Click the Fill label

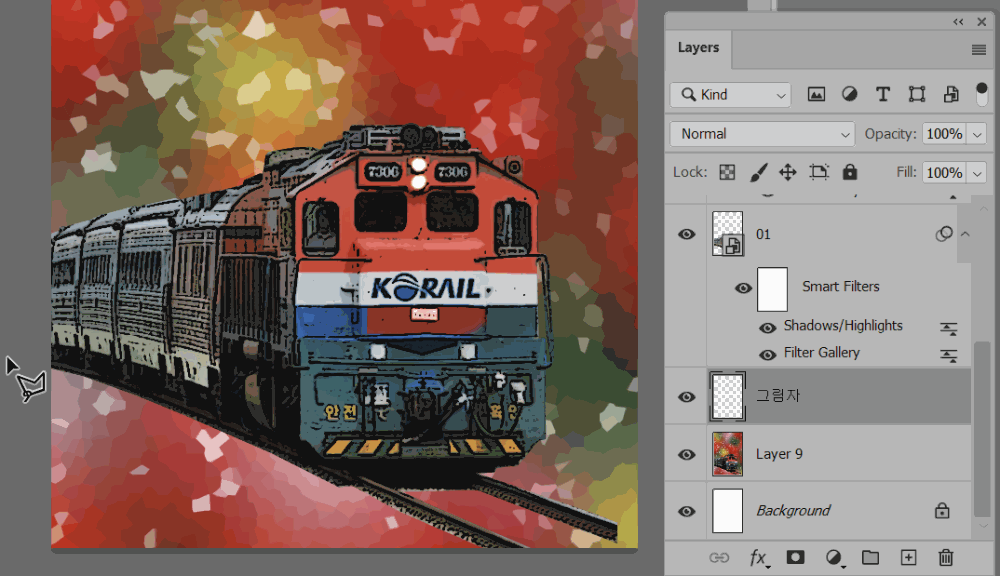(x=906, y=172)
